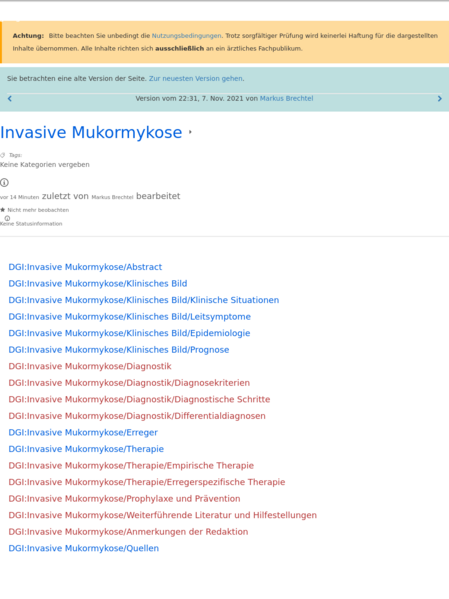This screenshot has width=449, height=599.
Task: Click the 'Keine Statusinformation' text
Action: click(31, 223)
